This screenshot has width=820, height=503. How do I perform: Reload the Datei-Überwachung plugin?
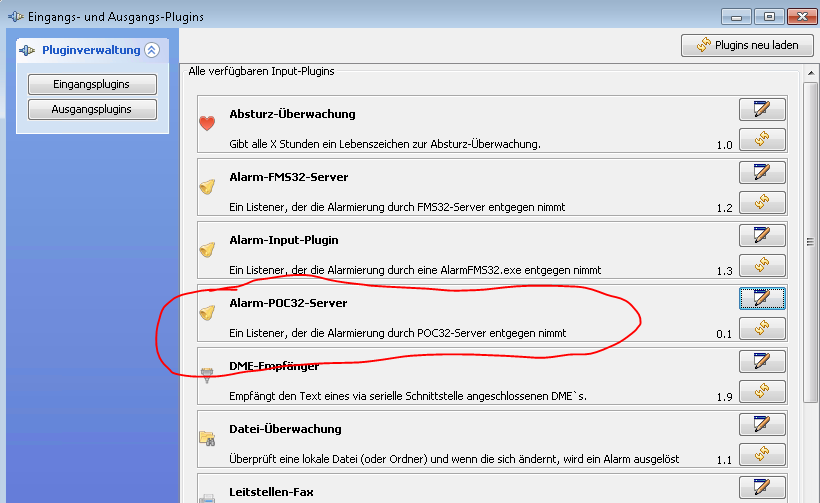(x=762, y=455)
